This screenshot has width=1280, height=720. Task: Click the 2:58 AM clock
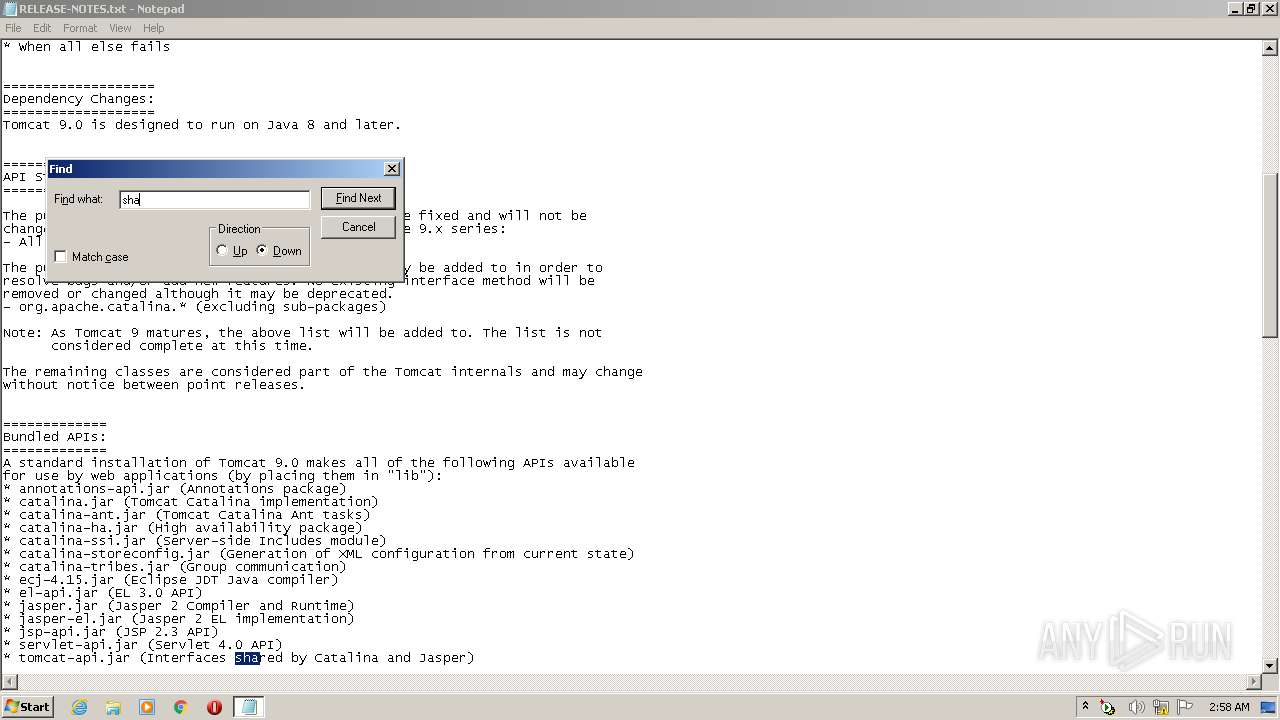point(1228,707)
